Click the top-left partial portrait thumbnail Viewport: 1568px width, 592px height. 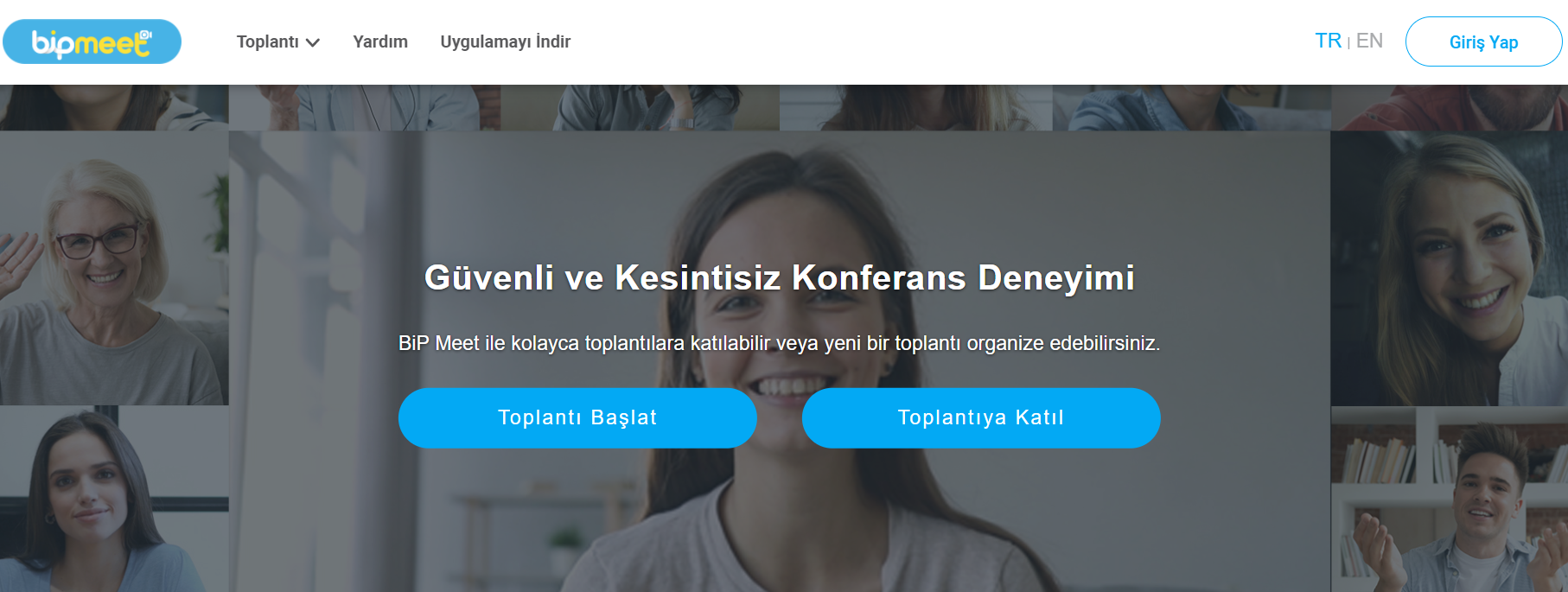(x=114, y=107)
